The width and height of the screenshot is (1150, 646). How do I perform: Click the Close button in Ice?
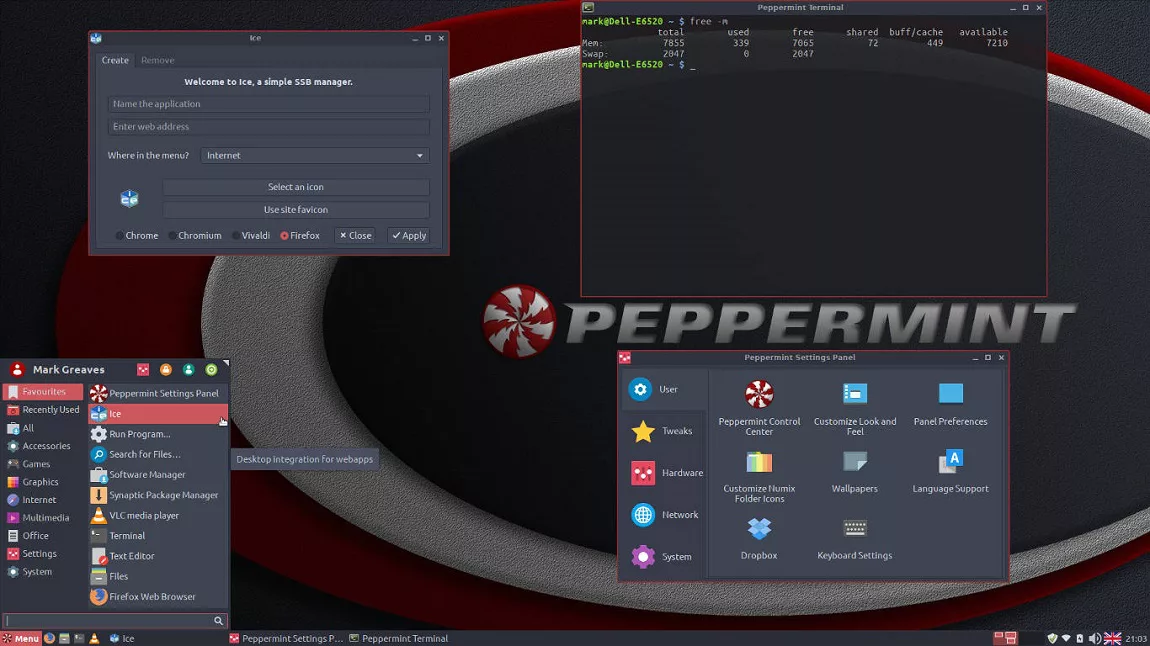(x=355, y=235)
